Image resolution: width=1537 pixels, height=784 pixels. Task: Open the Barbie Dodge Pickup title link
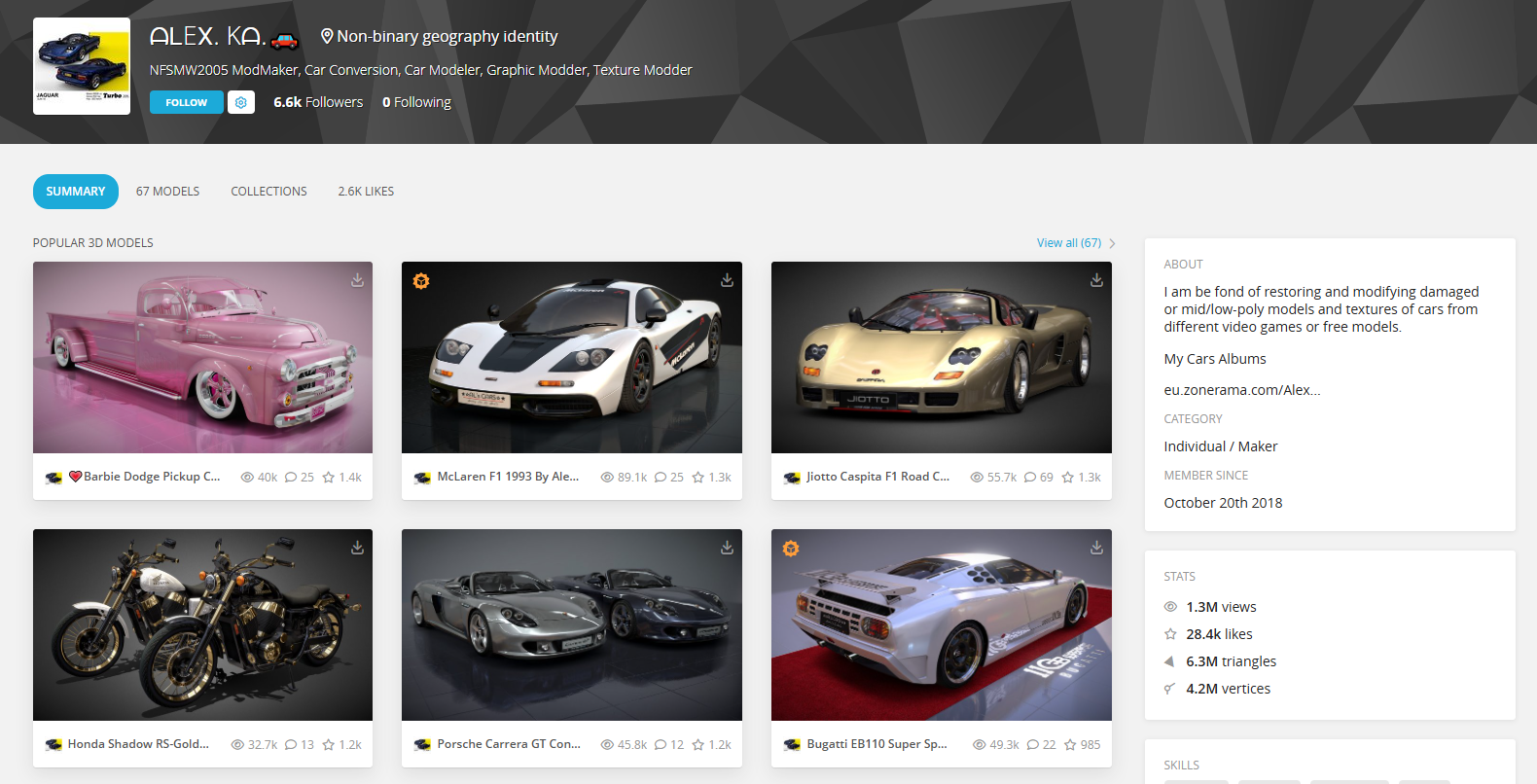(145, 477)
